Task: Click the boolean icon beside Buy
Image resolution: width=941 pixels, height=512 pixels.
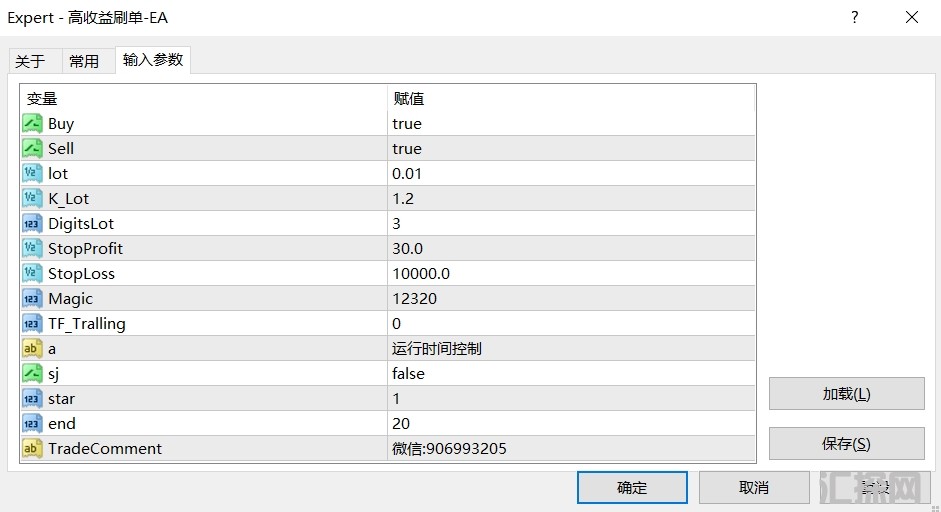Action: click(32, 124)
